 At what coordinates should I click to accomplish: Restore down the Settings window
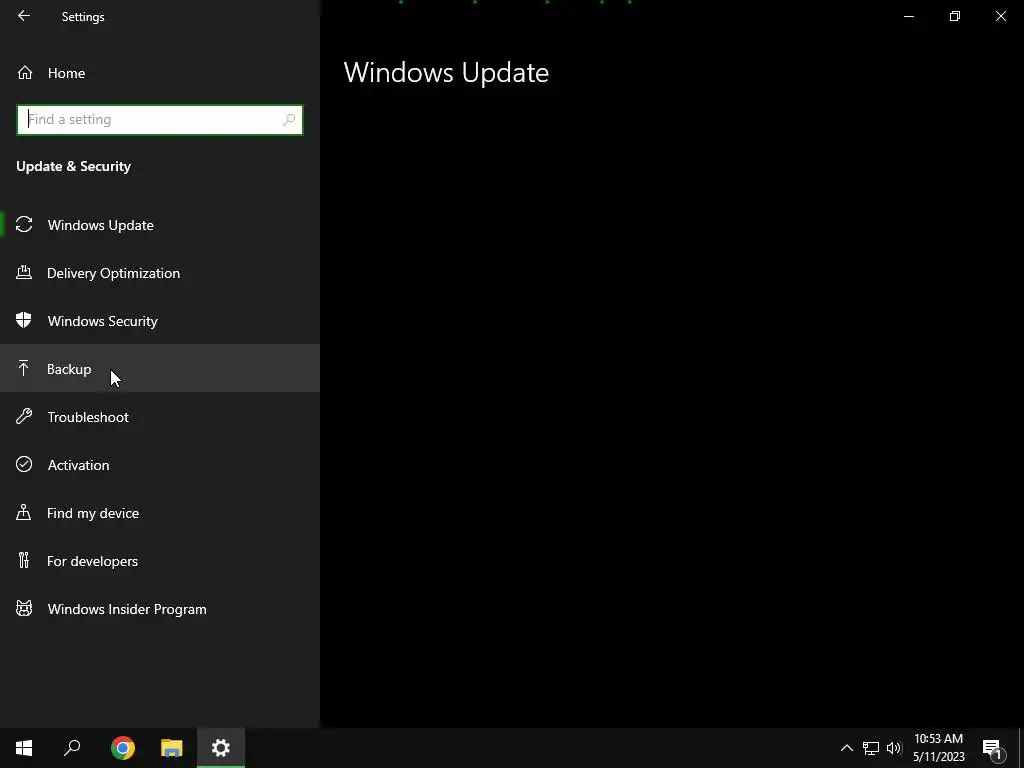955,16
